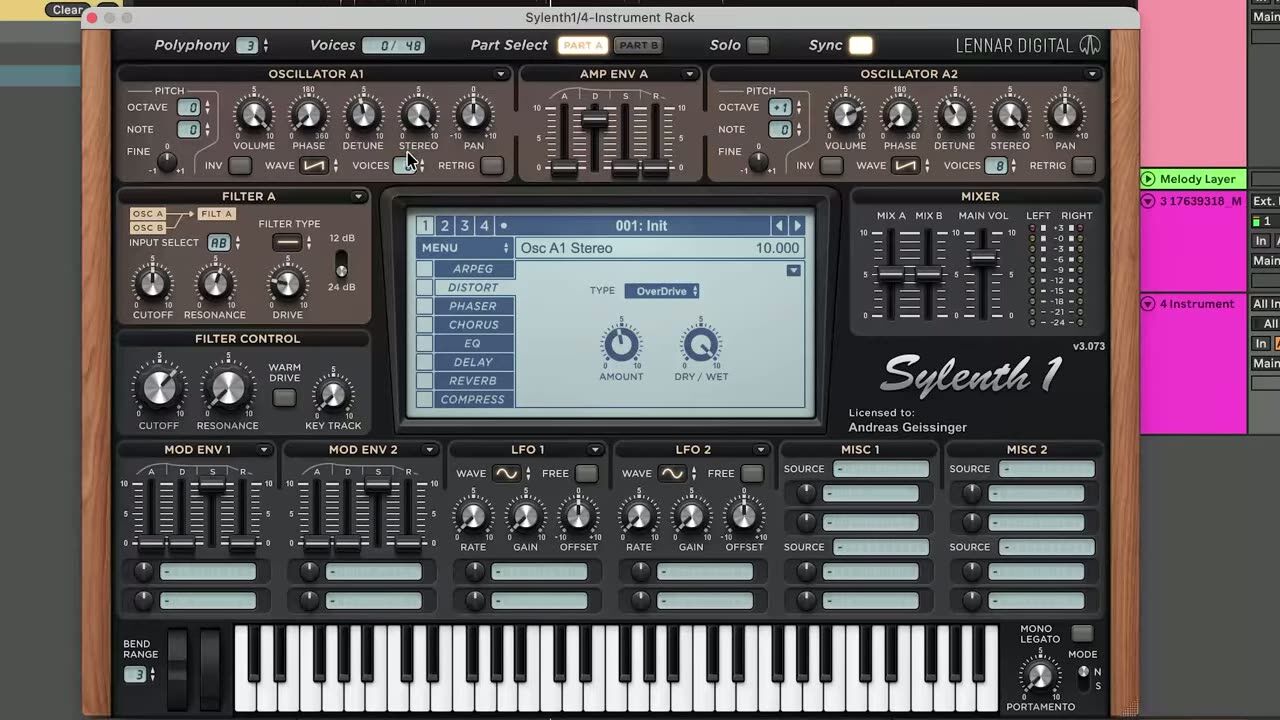The width and height of the screenshot is (1280, 720).
Task: Click Oscillator A1 waveform selector
Action: (314, 166)
